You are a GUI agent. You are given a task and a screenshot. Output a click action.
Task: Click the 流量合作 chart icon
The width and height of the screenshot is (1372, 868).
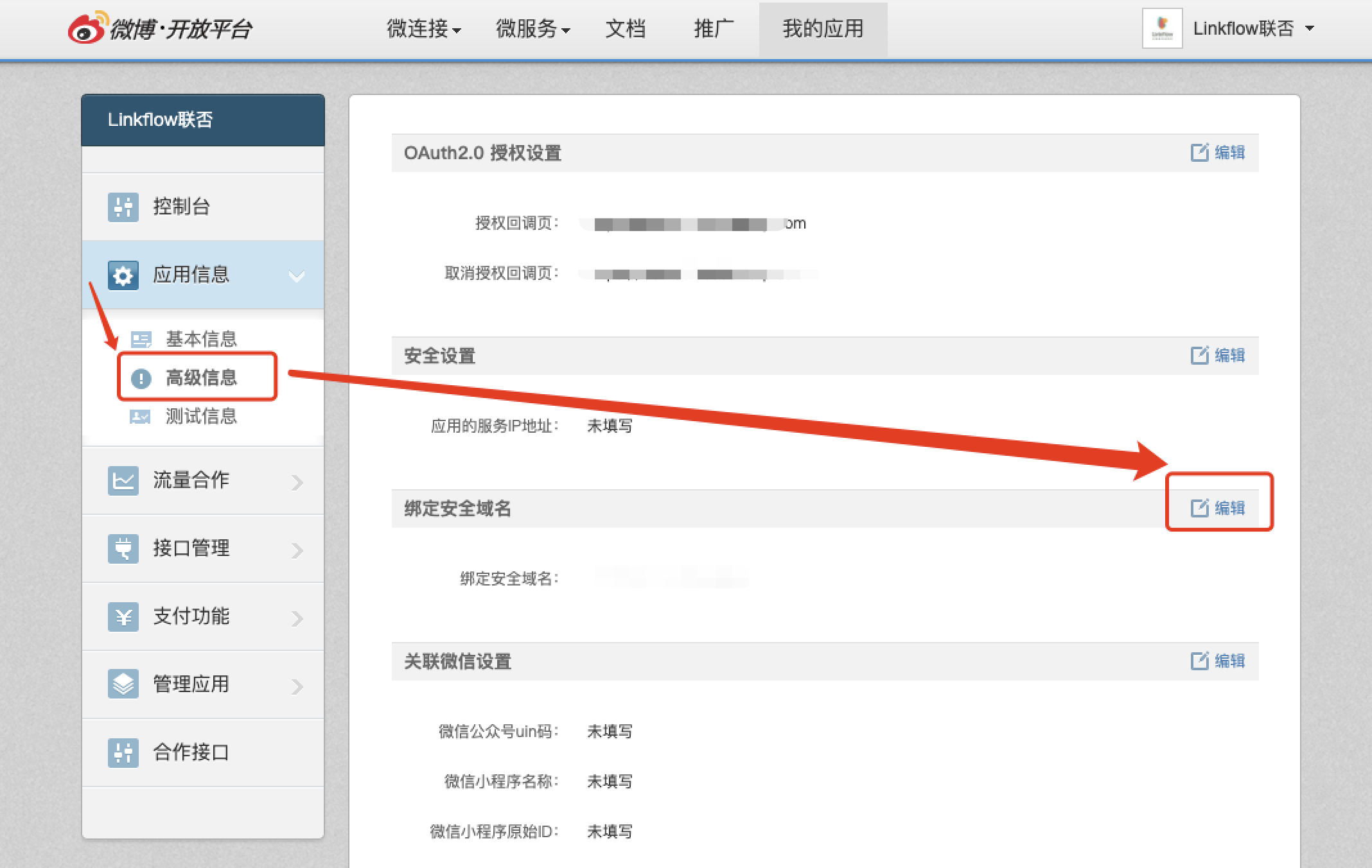[123, 480]
